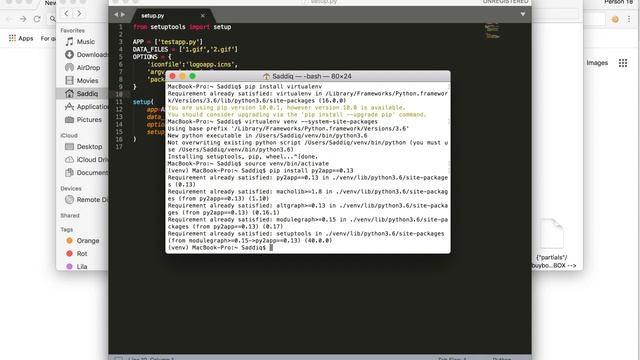Close the Terminal window
640x360 pixels.
[173, 76]
